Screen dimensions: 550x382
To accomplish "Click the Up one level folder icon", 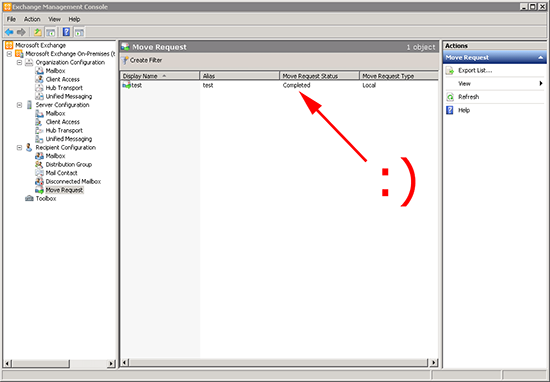I will pyautogui.click(x=38, y=32).
